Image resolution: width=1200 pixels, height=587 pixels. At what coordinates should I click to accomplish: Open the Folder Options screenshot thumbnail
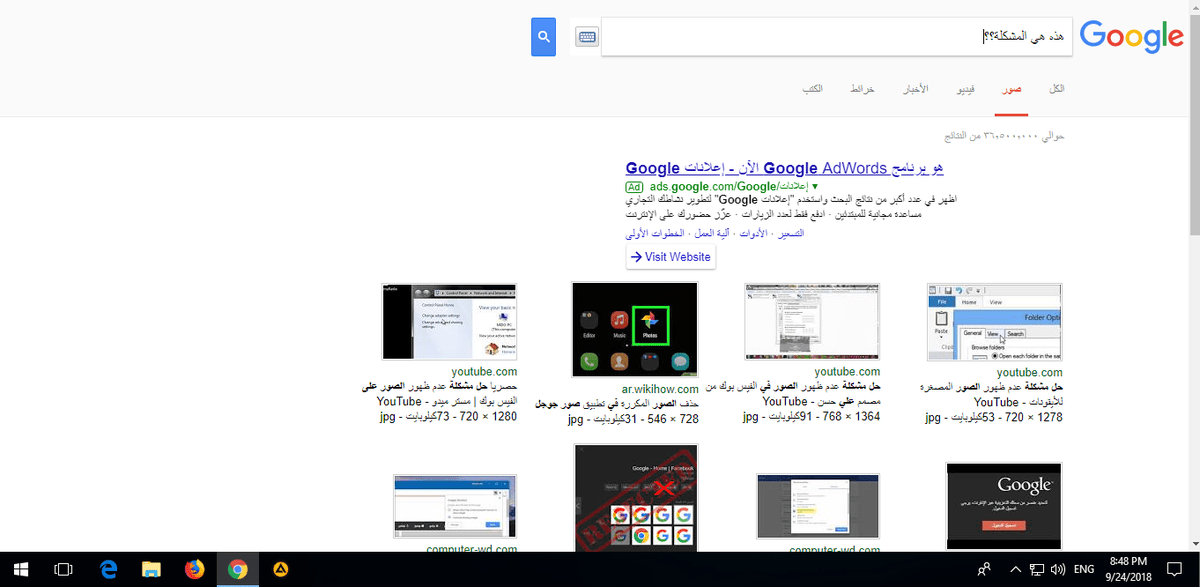995,321
